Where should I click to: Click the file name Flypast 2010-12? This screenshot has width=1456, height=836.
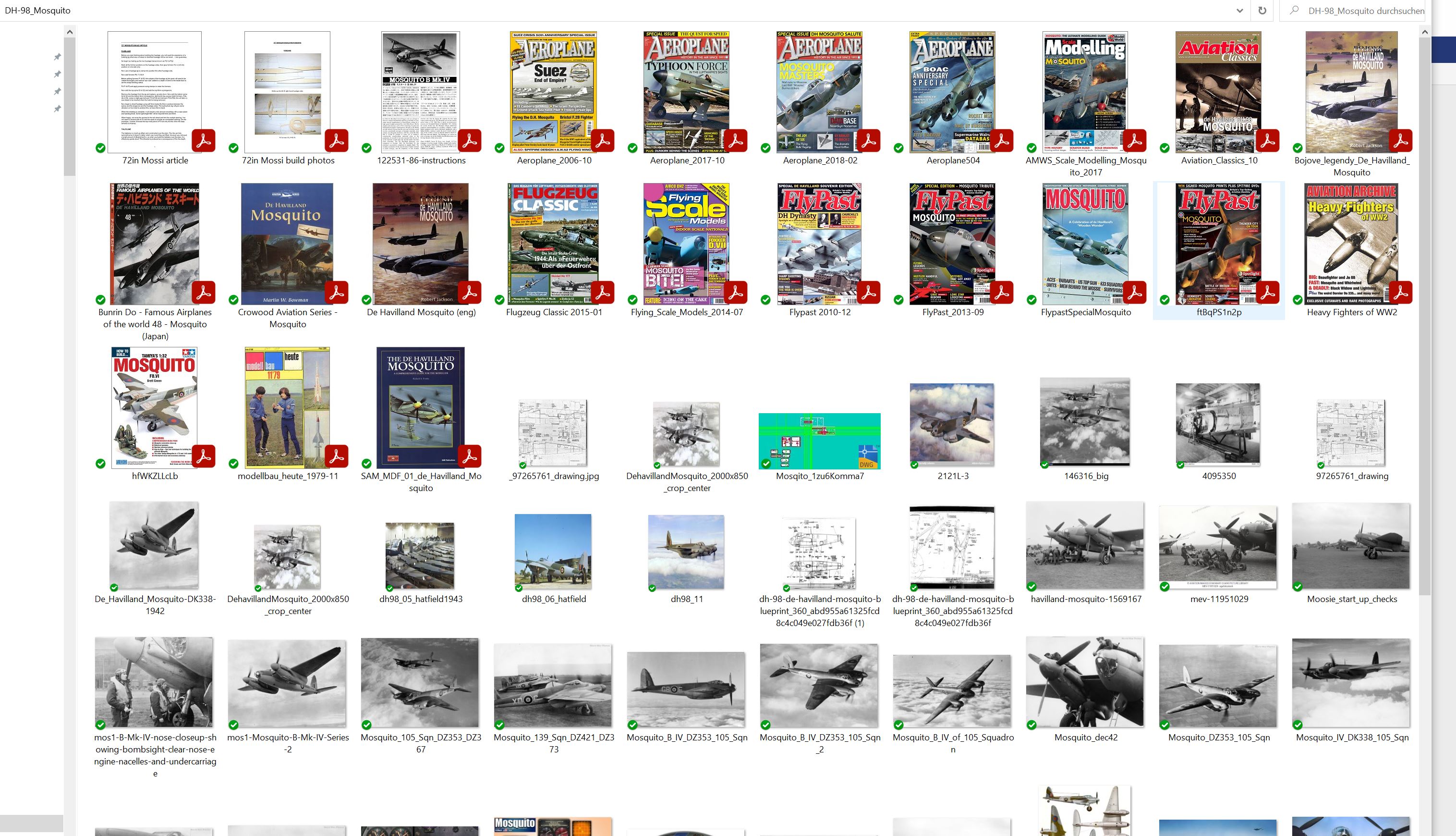coord(820,312)
